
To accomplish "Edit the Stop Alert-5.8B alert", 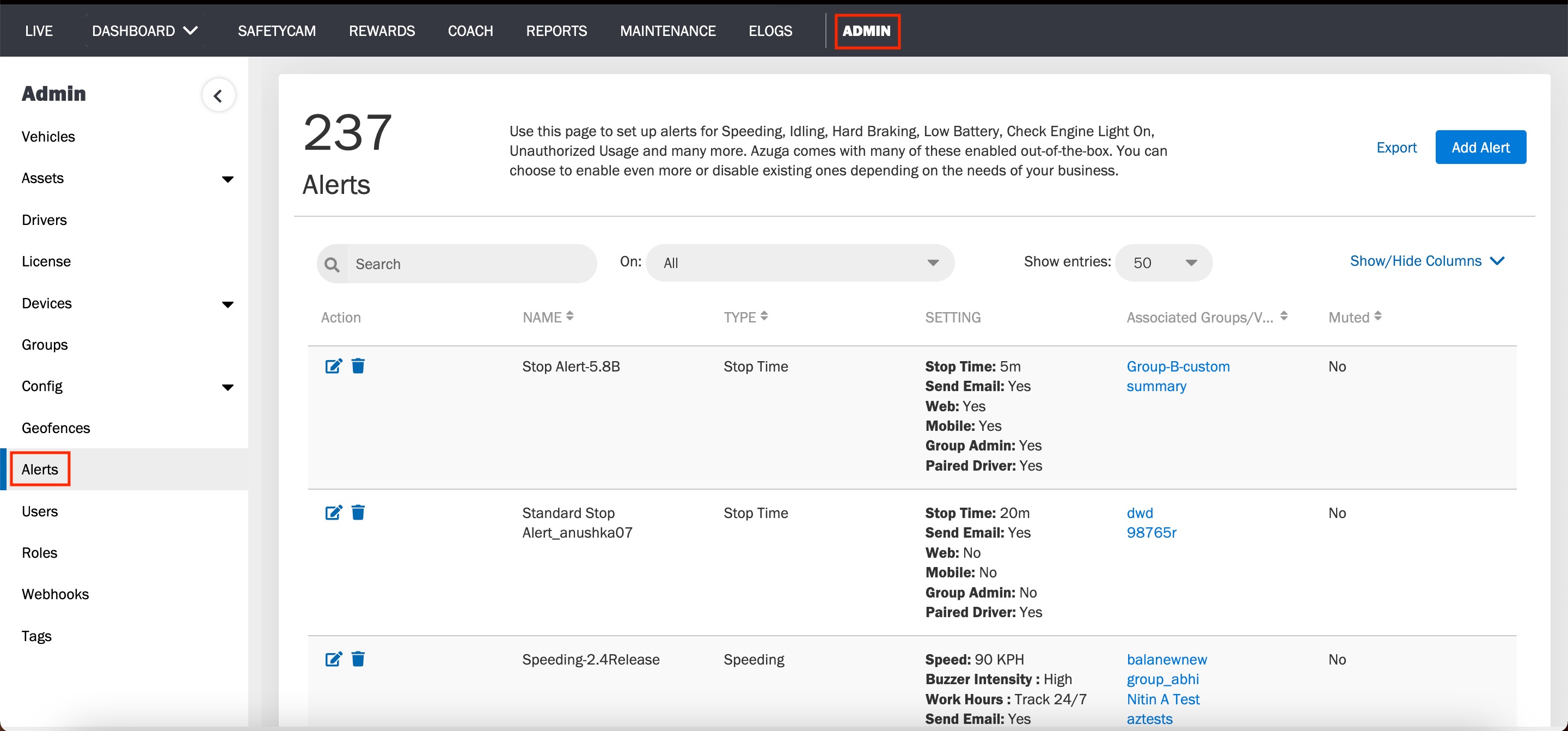I will 334,366.
